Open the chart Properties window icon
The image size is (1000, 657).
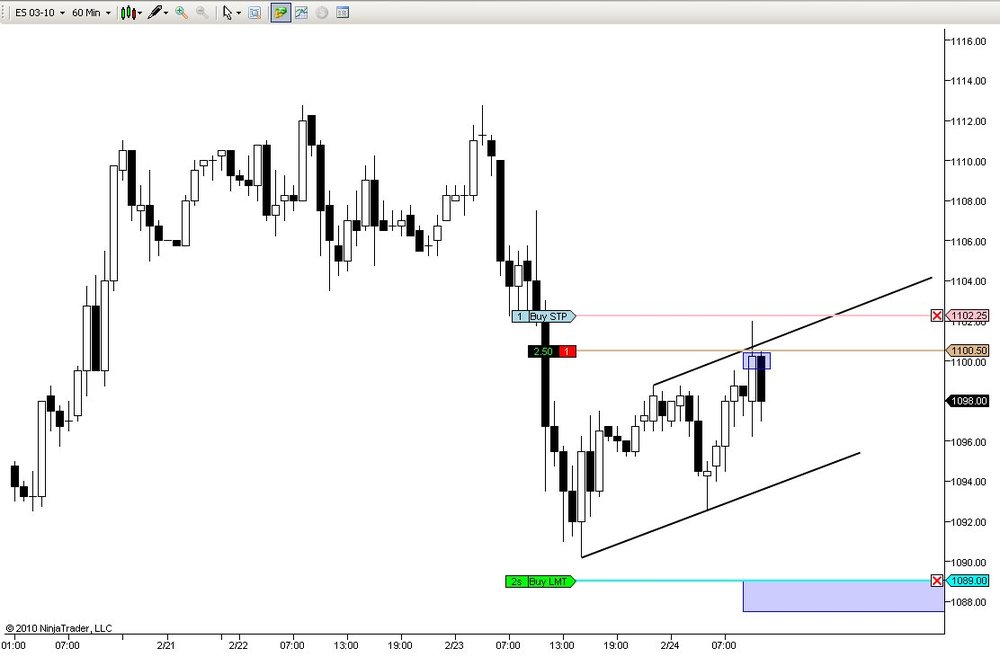click(342, 12)
